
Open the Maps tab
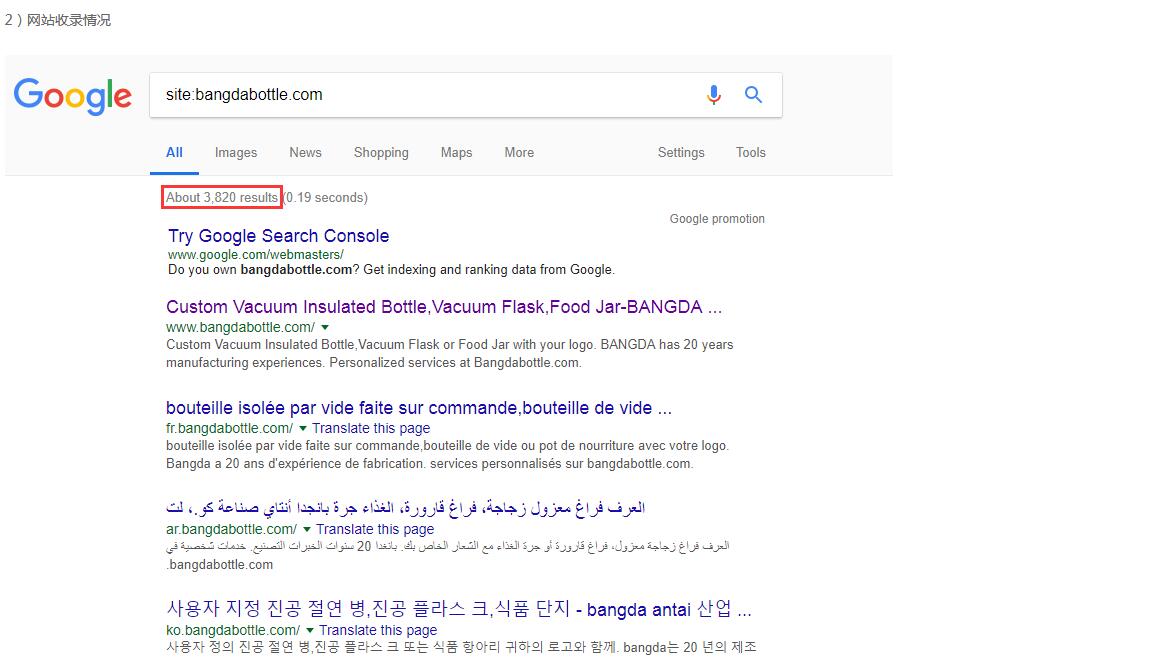click(x=456, y=152)
